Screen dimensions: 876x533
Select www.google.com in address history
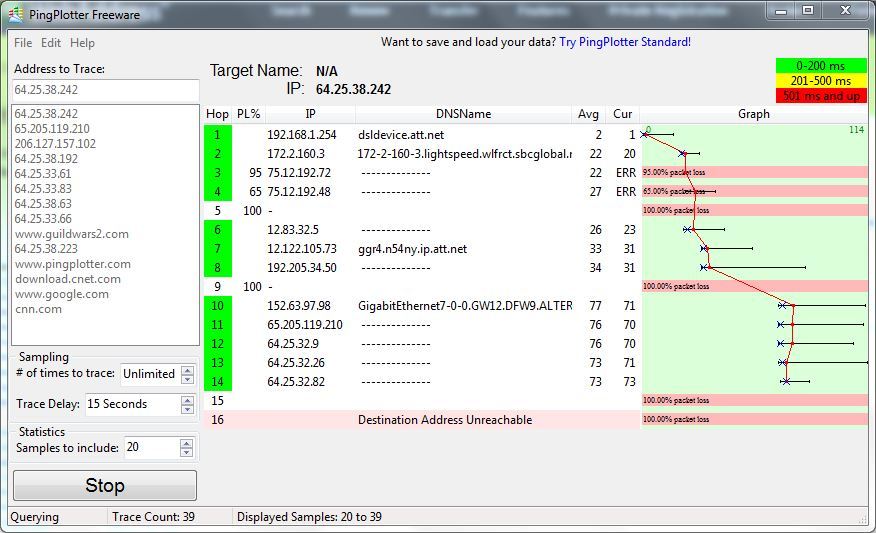pos(62,294)
